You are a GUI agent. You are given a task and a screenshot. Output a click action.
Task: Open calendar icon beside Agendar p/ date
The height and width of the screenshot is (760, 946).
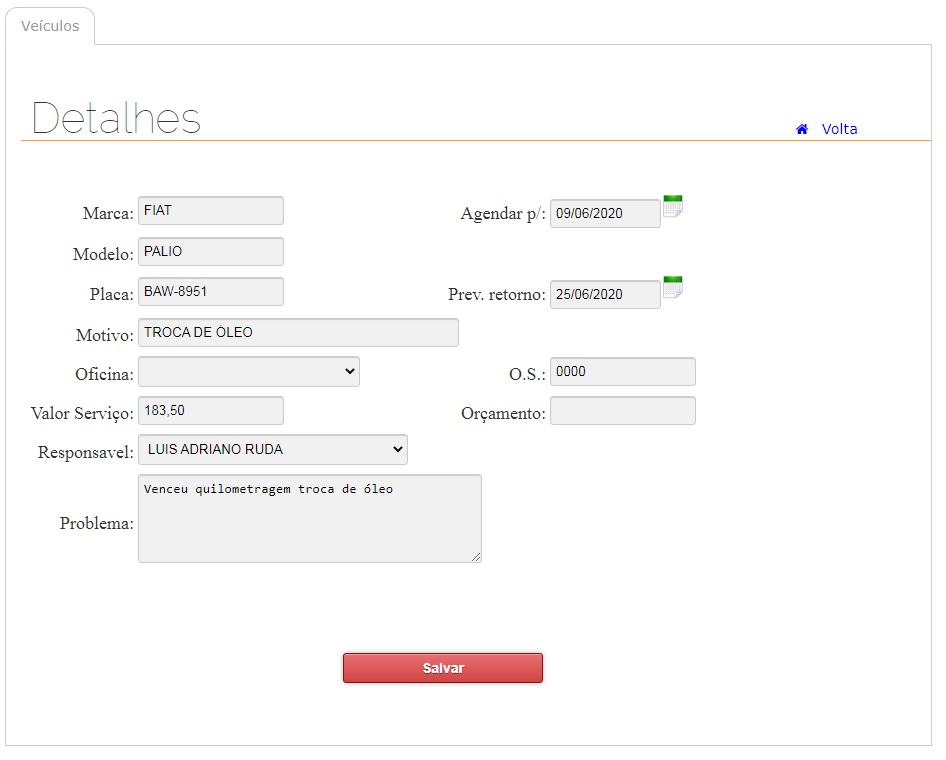673,207
